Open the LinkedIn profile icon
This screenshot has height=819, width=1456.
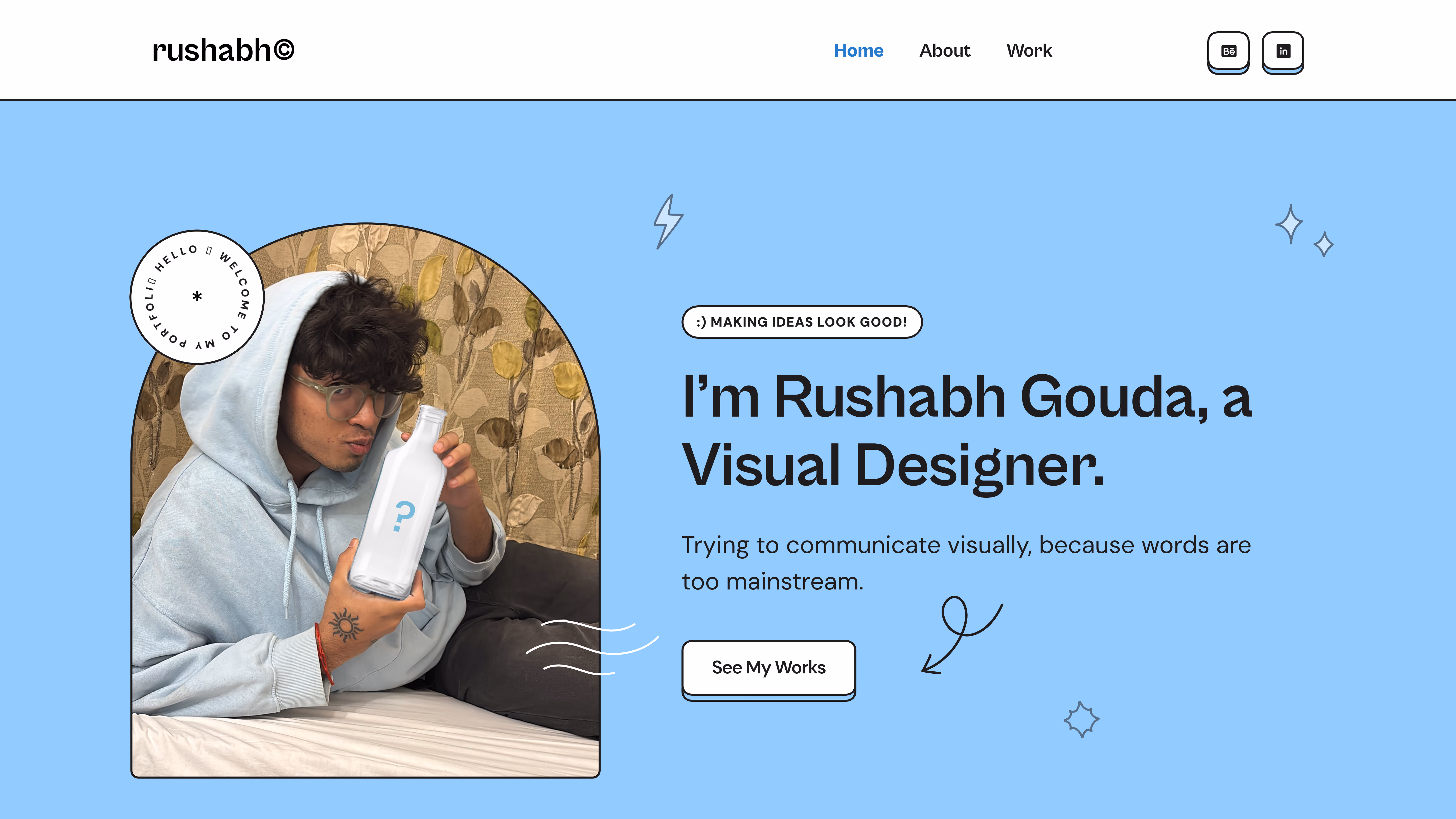click(x=1283, y=52)
